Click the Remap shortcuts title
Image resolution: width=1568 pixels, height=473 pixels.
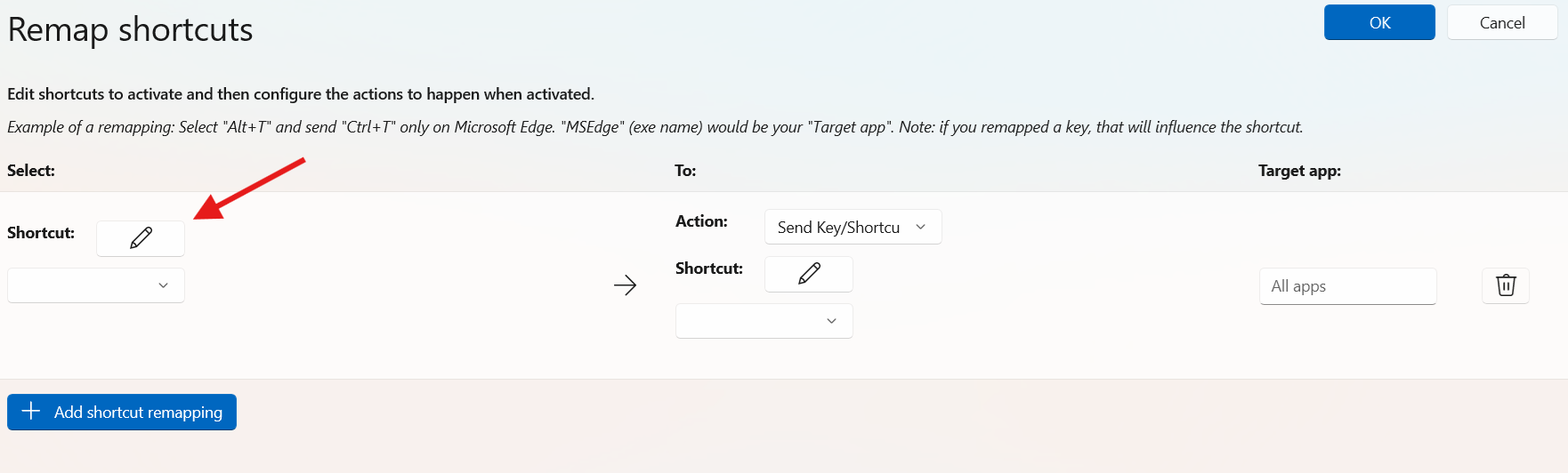coord(130,30)
